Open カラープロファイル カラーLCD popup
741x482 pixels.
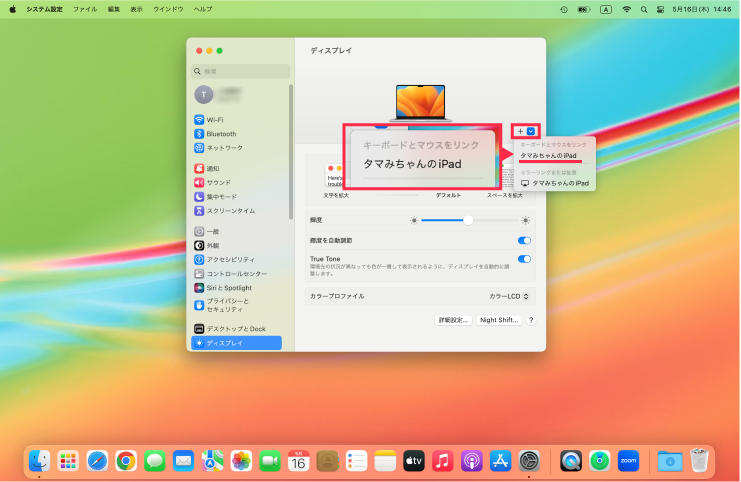click(x=509, y=296)
